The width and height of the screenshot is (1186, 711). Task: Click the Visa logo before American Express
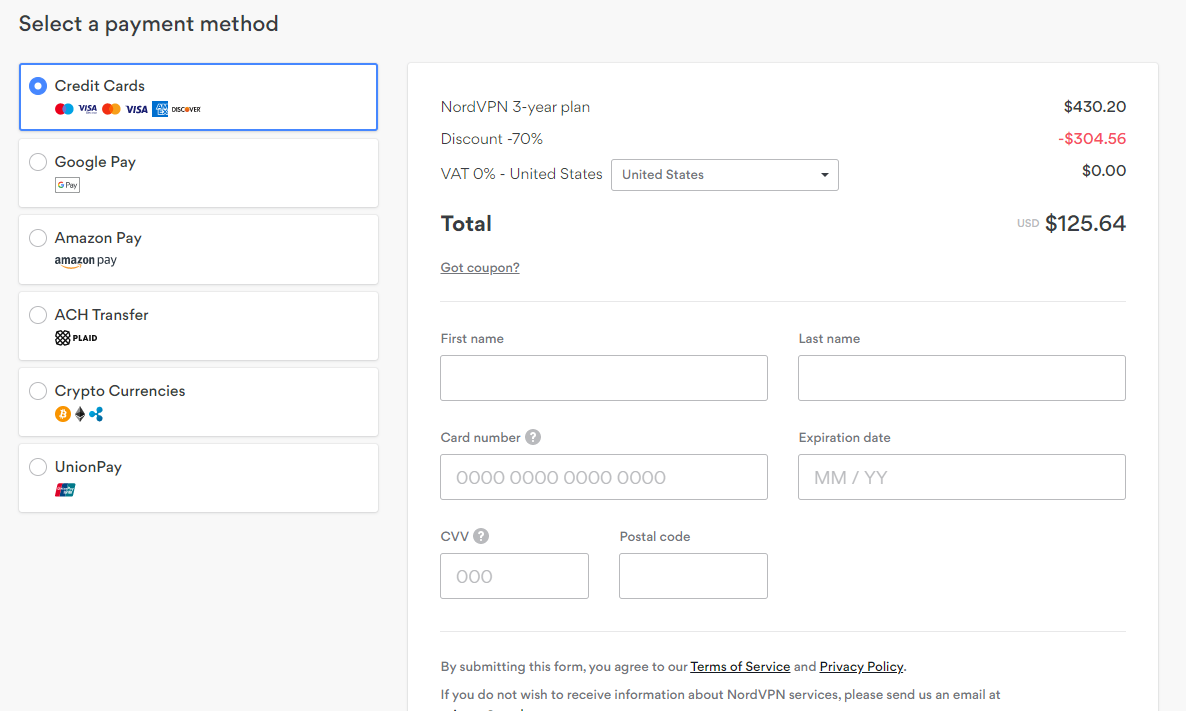click(136, 109)
